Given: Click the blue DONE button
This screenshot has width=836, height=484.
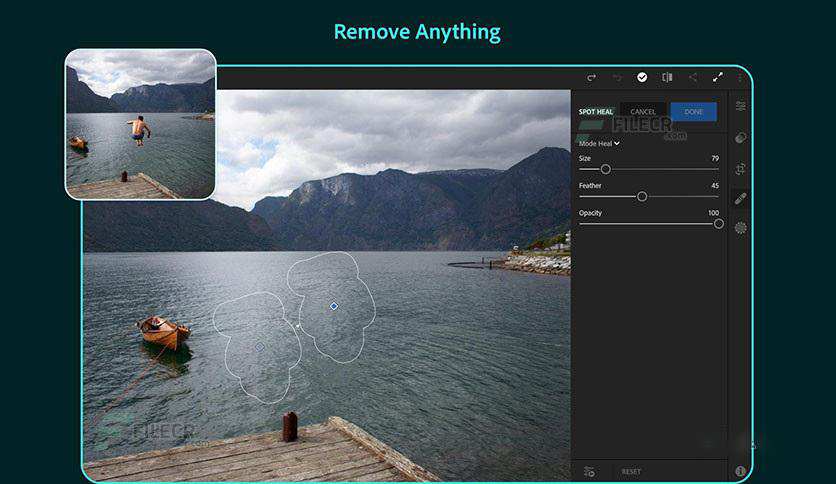Looking at the screenshot, I should [693, 112].
